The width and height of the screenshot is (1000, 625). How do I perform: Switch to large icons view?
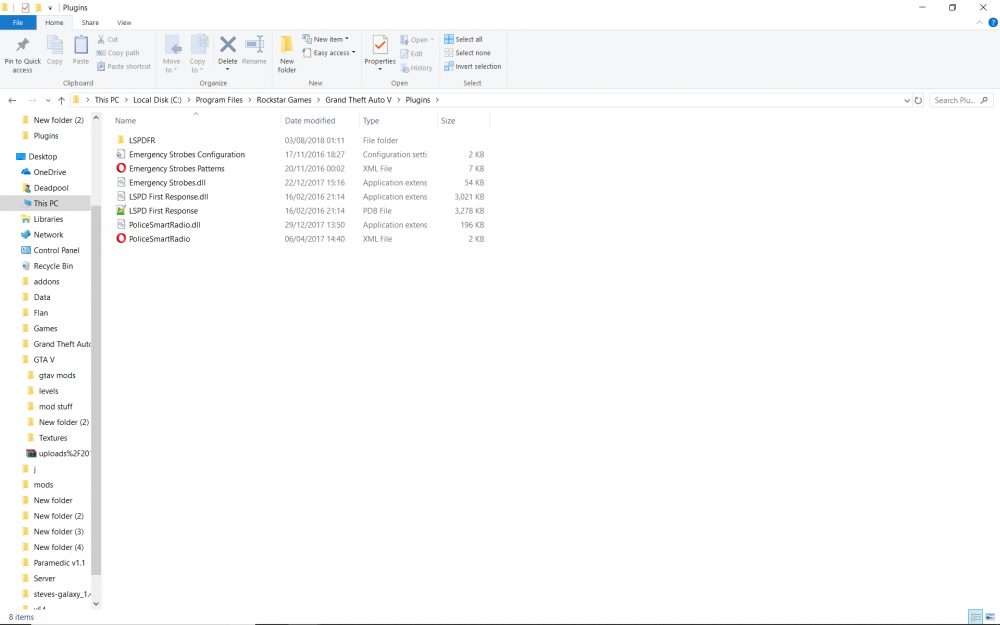[x=990, y=617]
